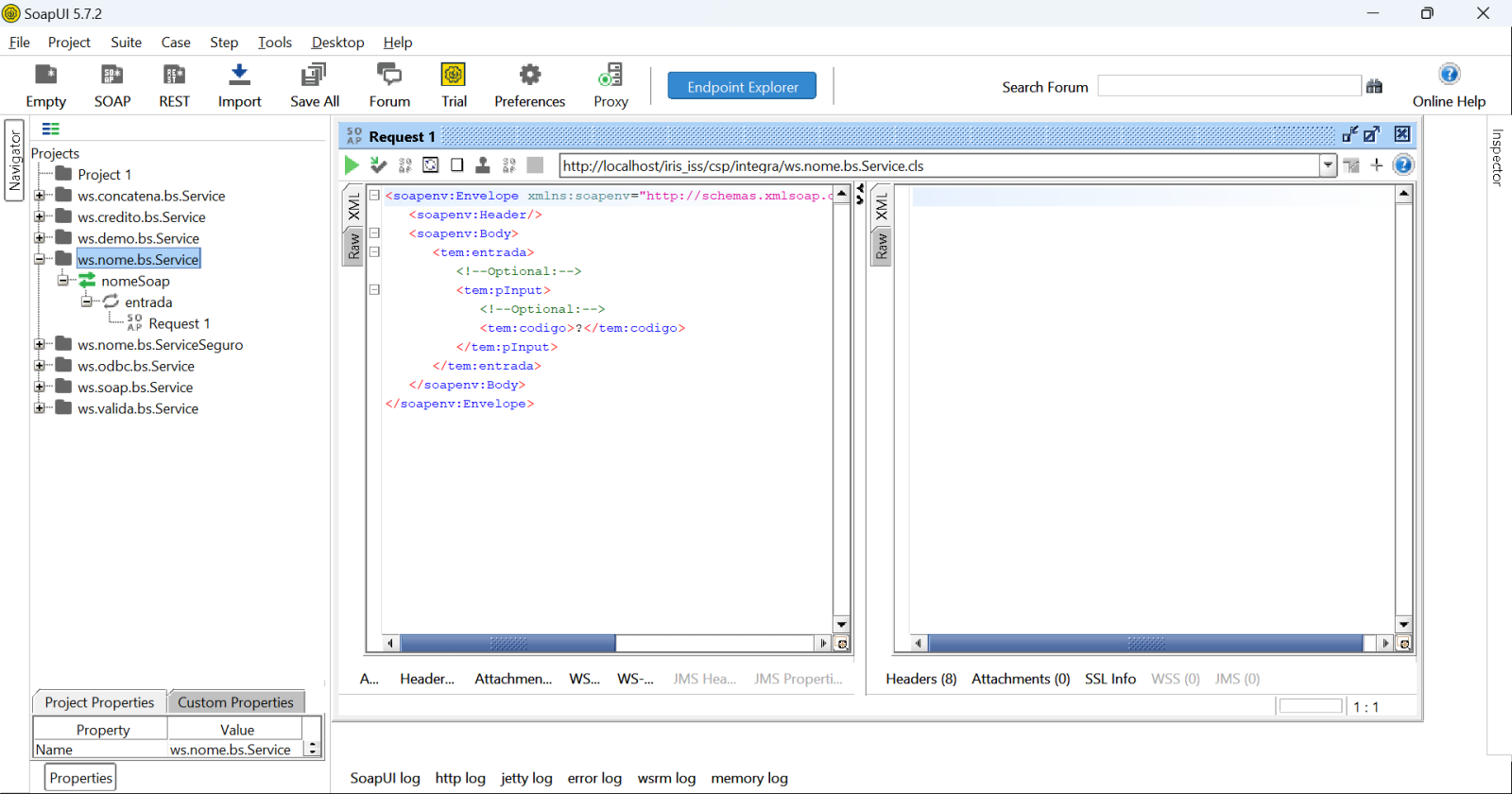Expand the ws.concatena.bs.Service project node

click(40, 196)
